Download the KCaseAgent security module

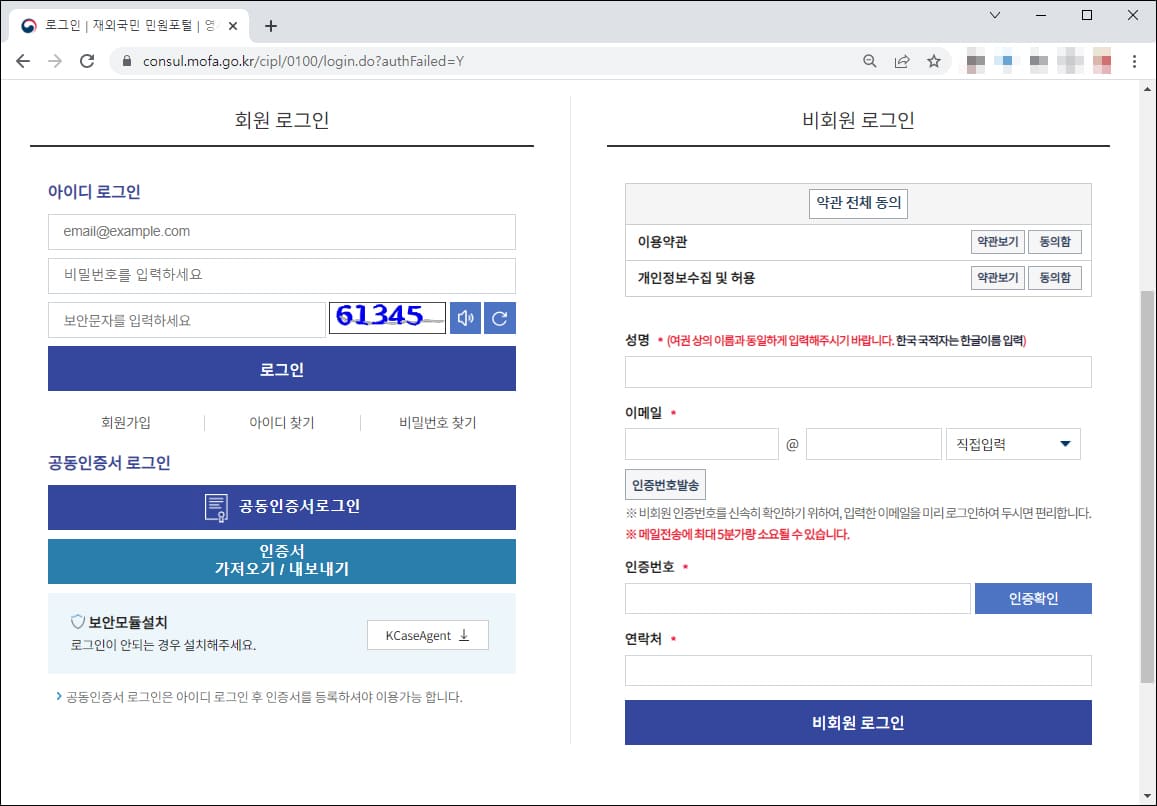[x=427, y=634]
